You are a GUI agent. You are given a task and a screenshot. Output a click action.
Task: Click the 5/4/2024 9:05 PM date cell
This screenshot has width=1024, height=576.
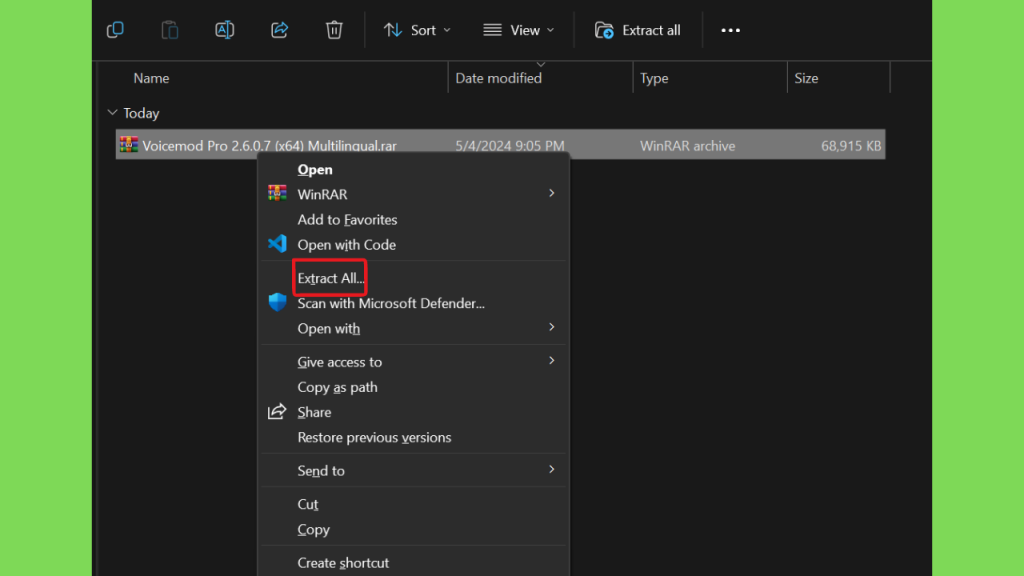click(509, 146)
